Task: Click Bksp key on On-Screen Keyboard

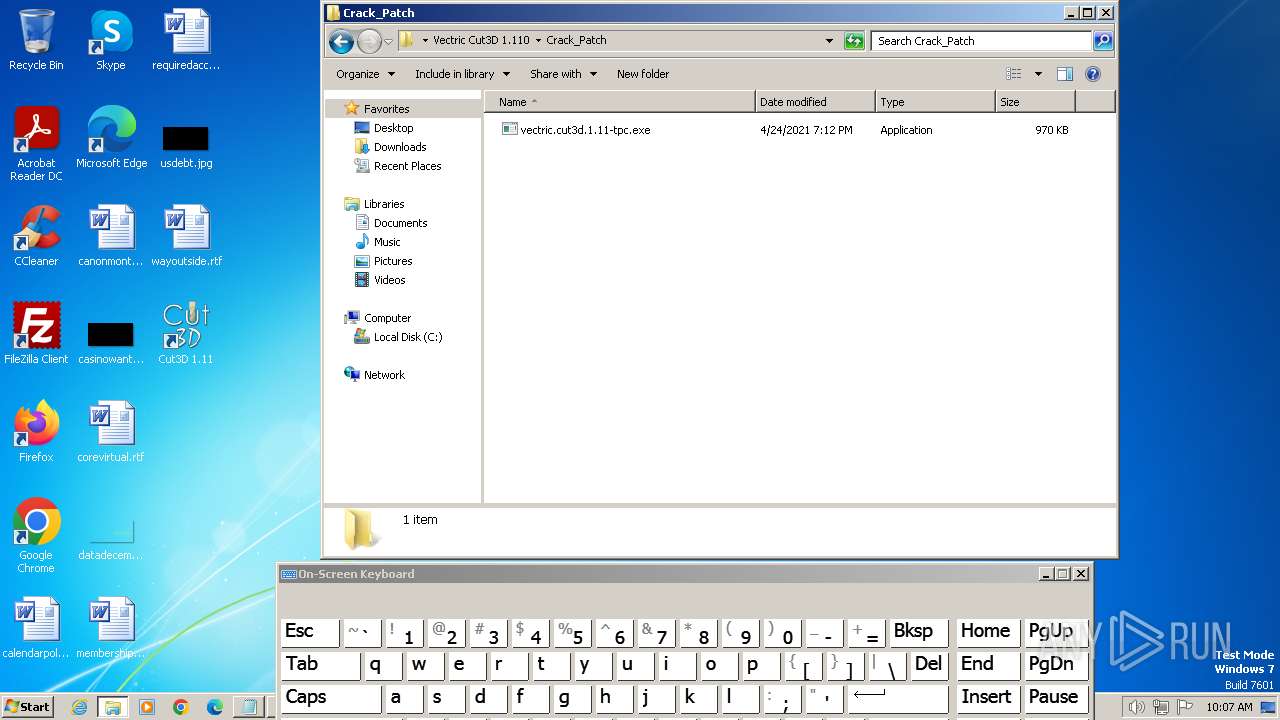Action: 918,632
